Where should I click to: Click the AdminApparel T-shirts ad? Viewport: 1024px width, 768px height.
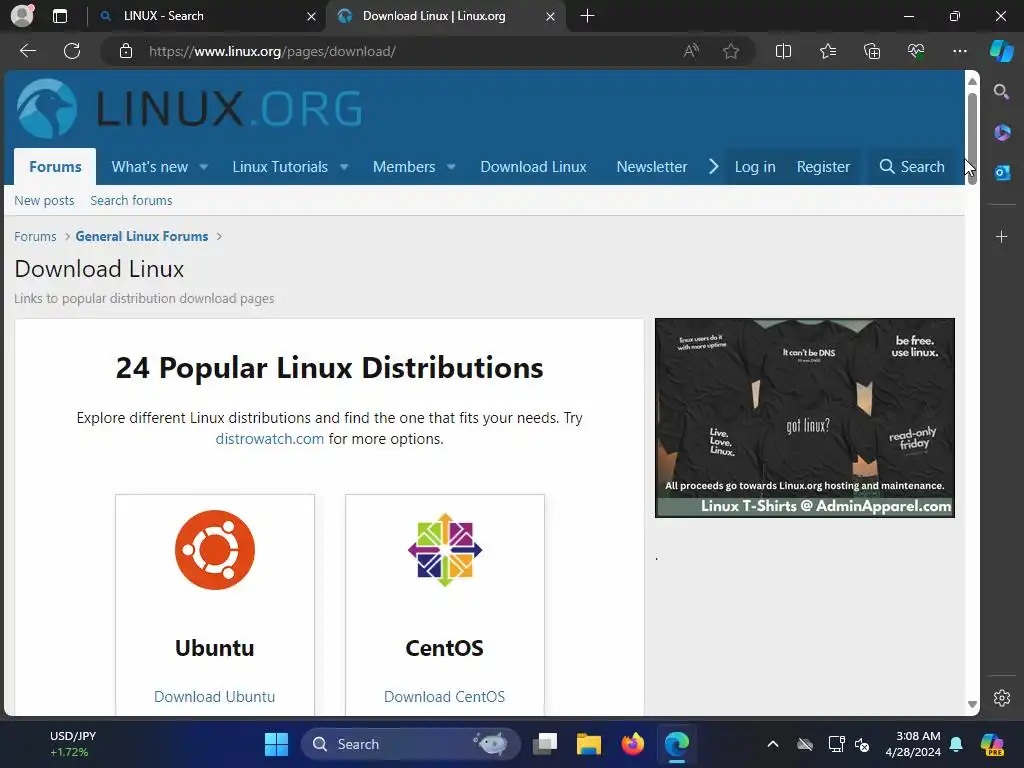[805, 418]
